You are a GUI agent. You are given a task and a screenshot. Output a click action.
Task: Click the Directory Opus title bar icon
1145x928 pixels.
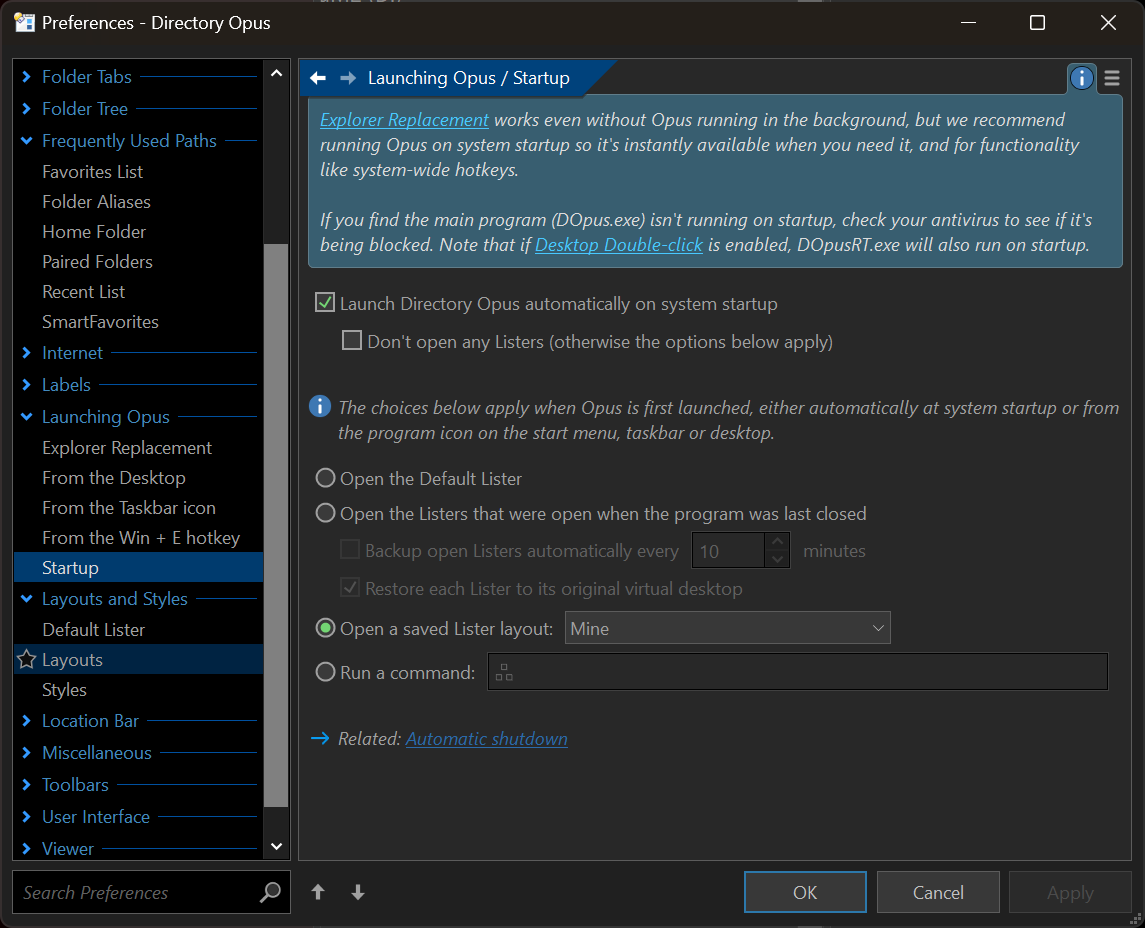(x=24, y=23)
